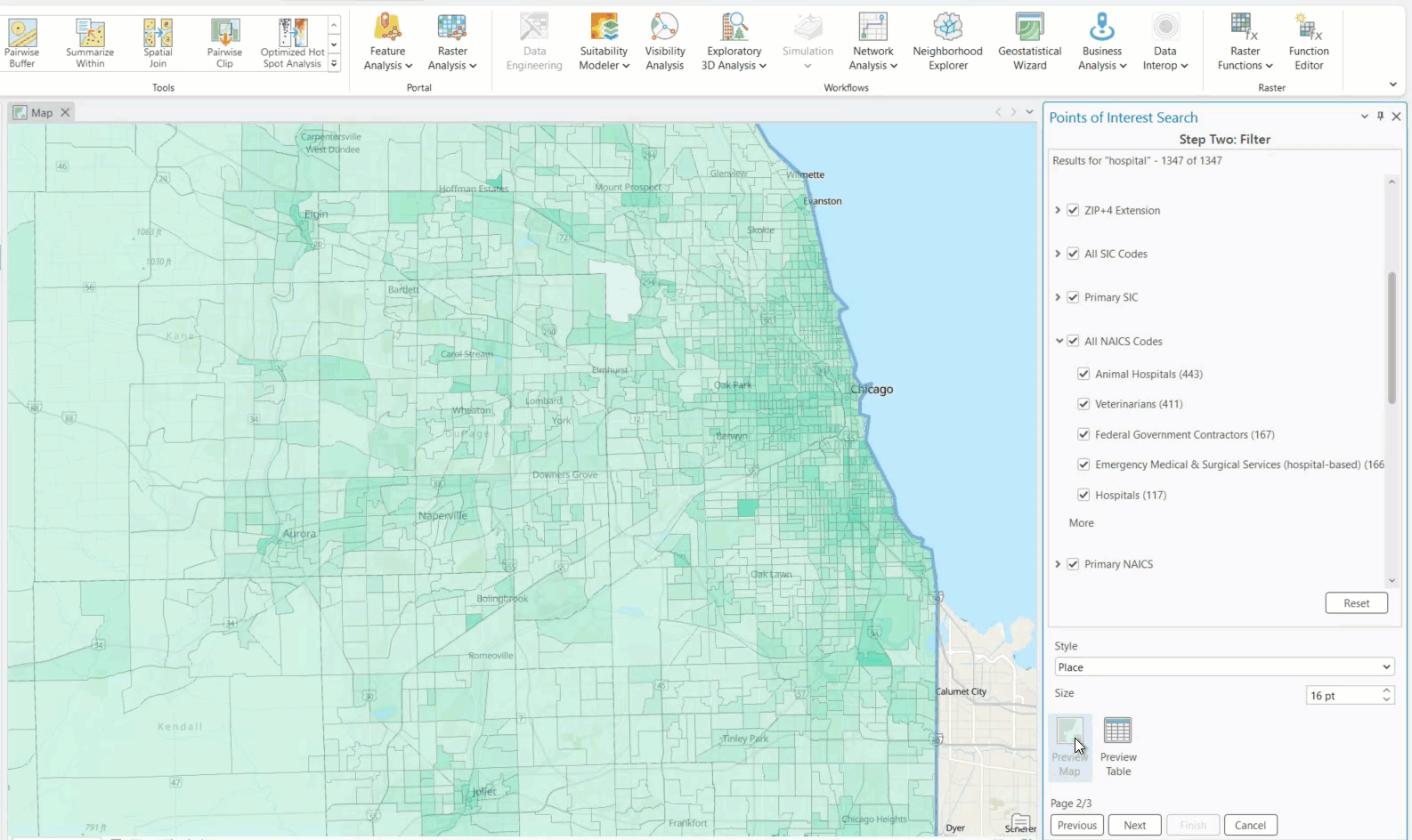
Task: Close the Map view tab
Action: pyautogui.click(x=65, y=113)
